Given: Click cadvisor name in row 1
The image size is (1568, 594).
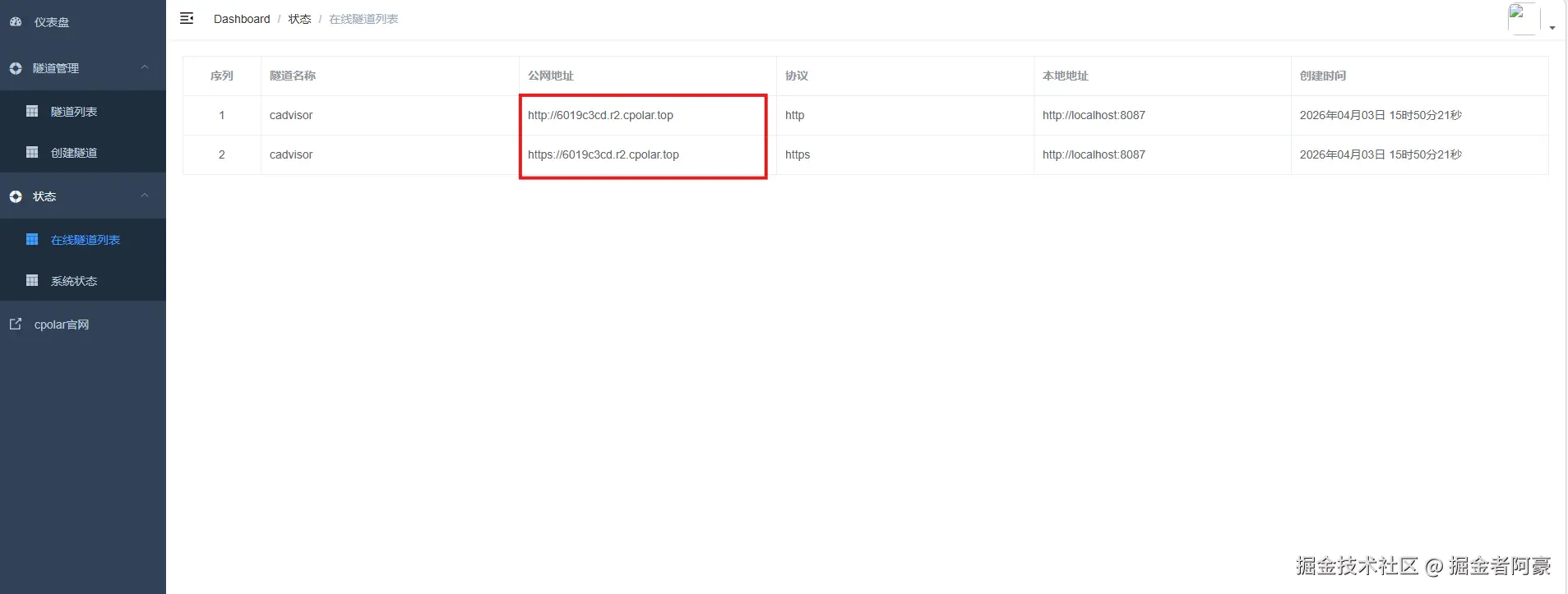Looking at the screenshot, I should click(291, 115).
